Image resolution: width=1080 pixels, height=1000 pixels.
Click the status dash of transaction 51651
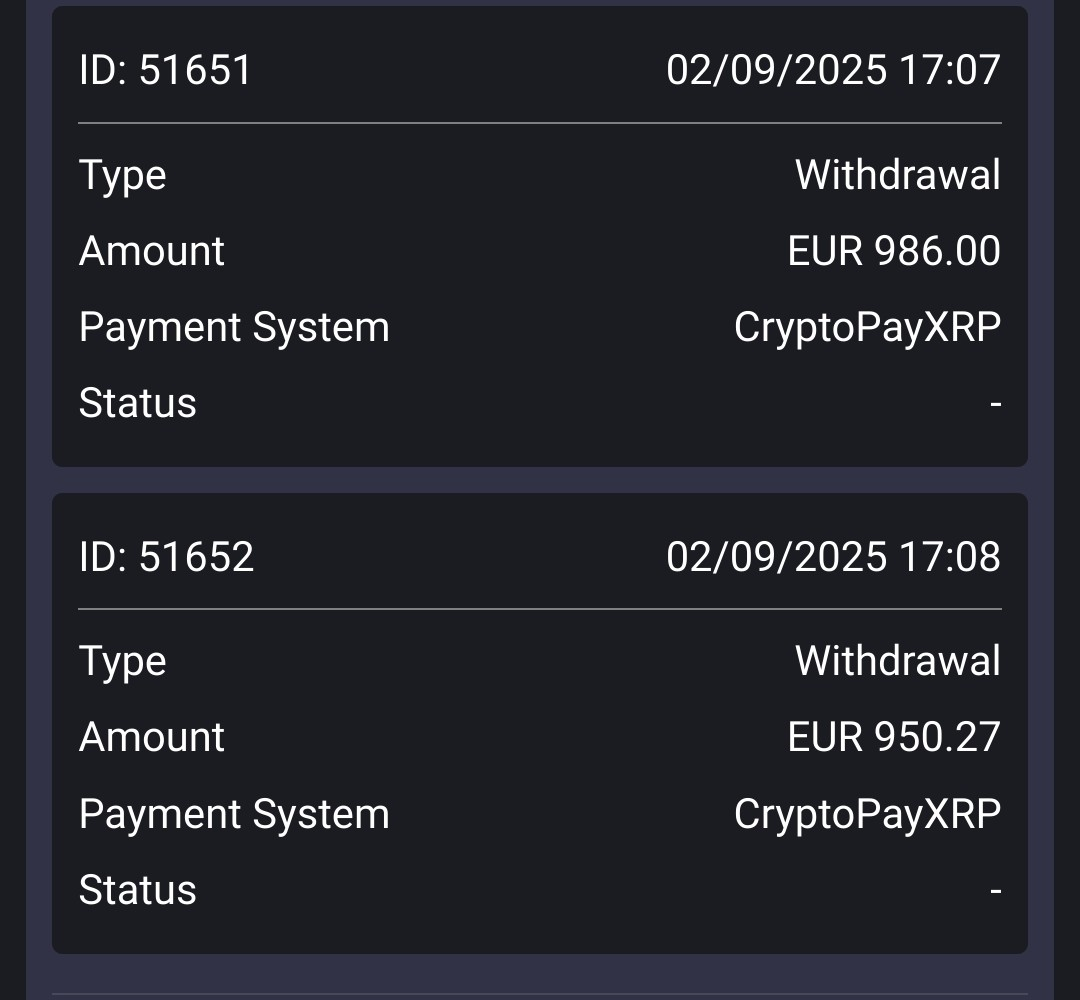point(995,404)
